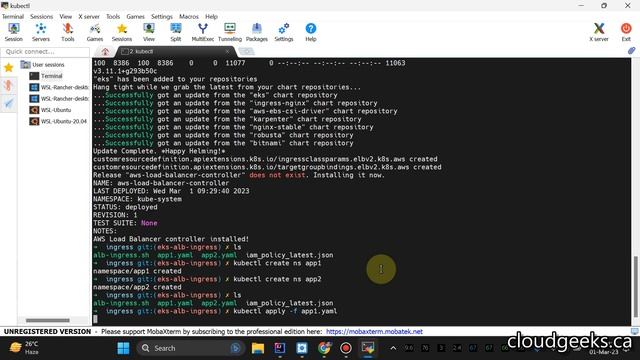Click the red record icon in taskbar
This screenshot has width=640, height=360.
pyautogui.click(x=346, y=348)
